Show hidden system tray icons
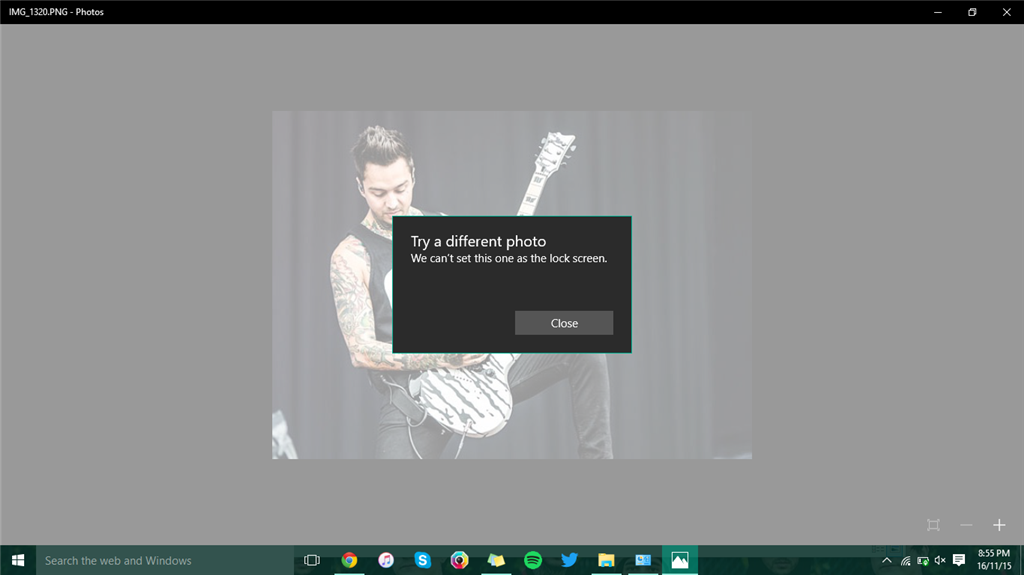This screenshot has width=1024, height=575. (x=886, y=560)
